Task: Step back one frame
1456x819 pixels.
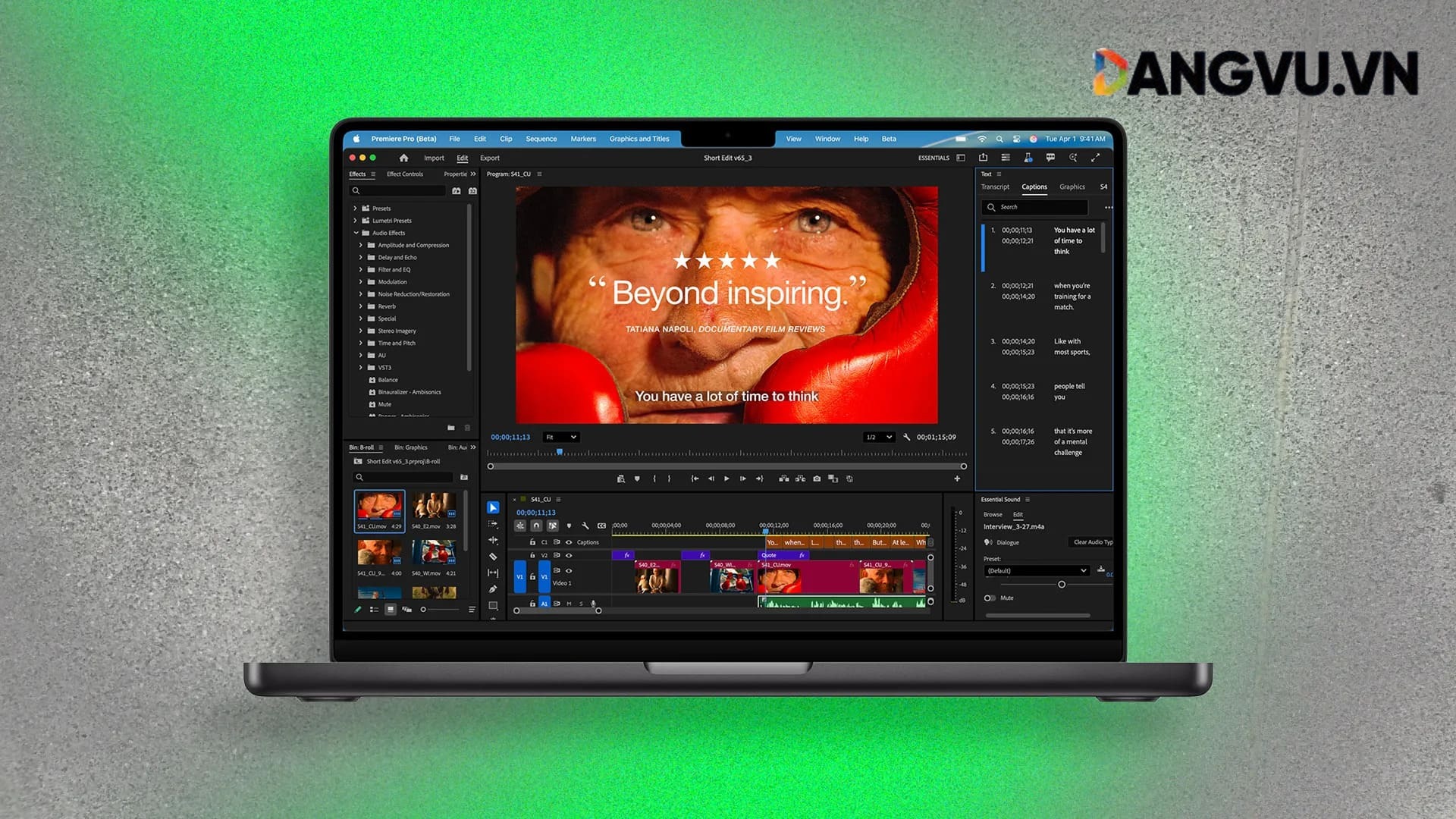Action: (711, 479)
